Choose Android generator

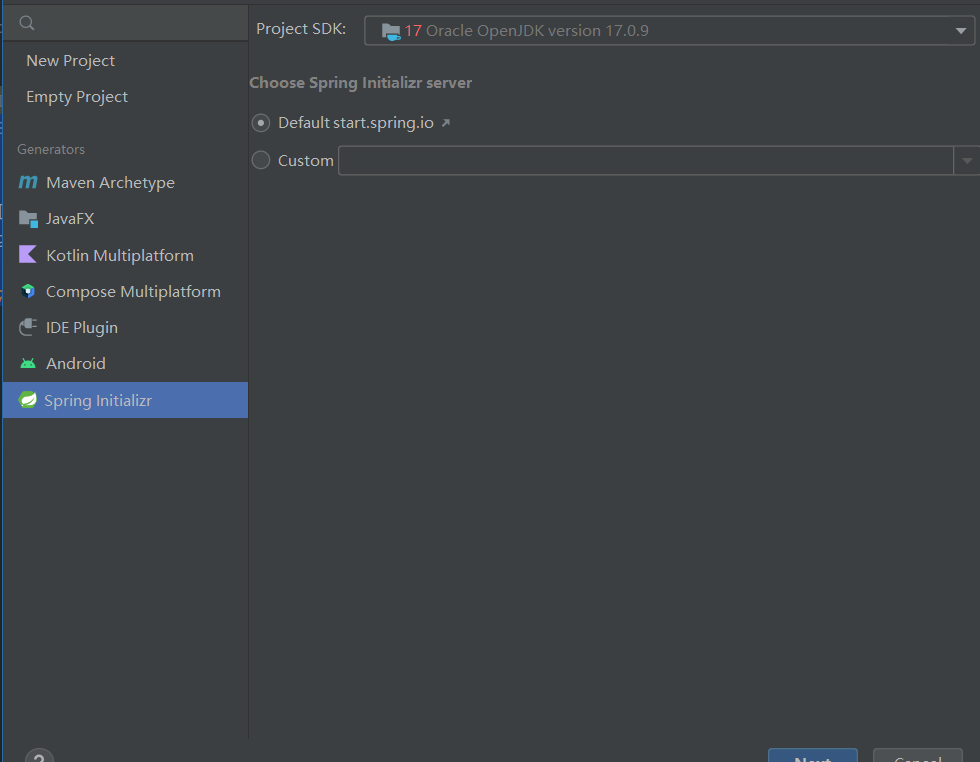point(125,364)
